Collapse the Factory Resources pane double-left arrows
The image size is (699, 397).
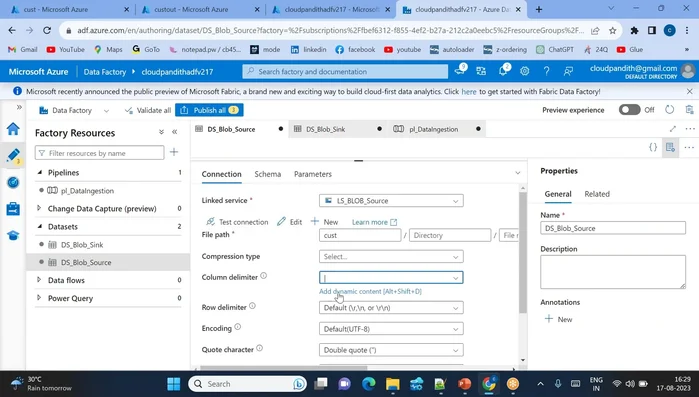pyautogui.click(x=175, y=132)
